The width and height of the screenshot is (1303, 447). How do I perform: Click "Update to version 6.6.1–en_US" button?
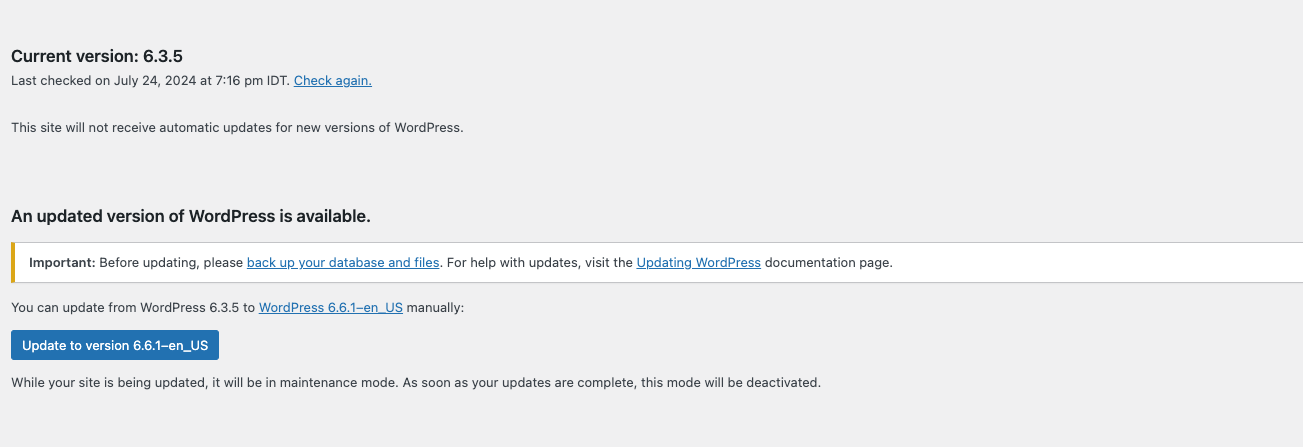point(115,345)
